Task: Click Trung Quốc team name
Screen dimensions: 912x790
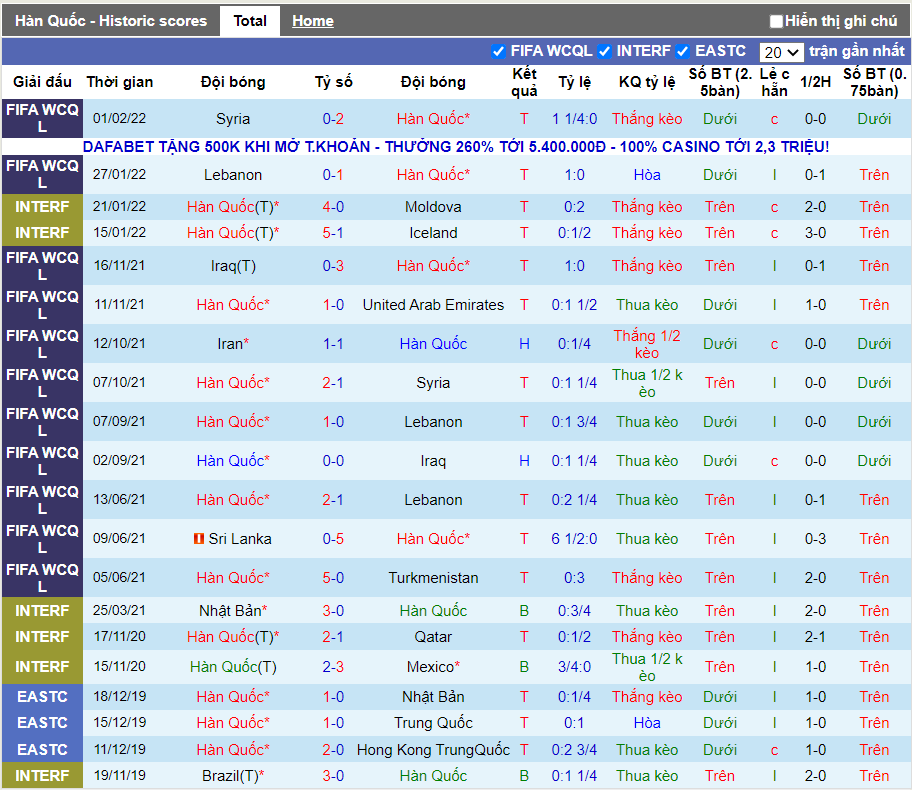Action: coord(433,723)
